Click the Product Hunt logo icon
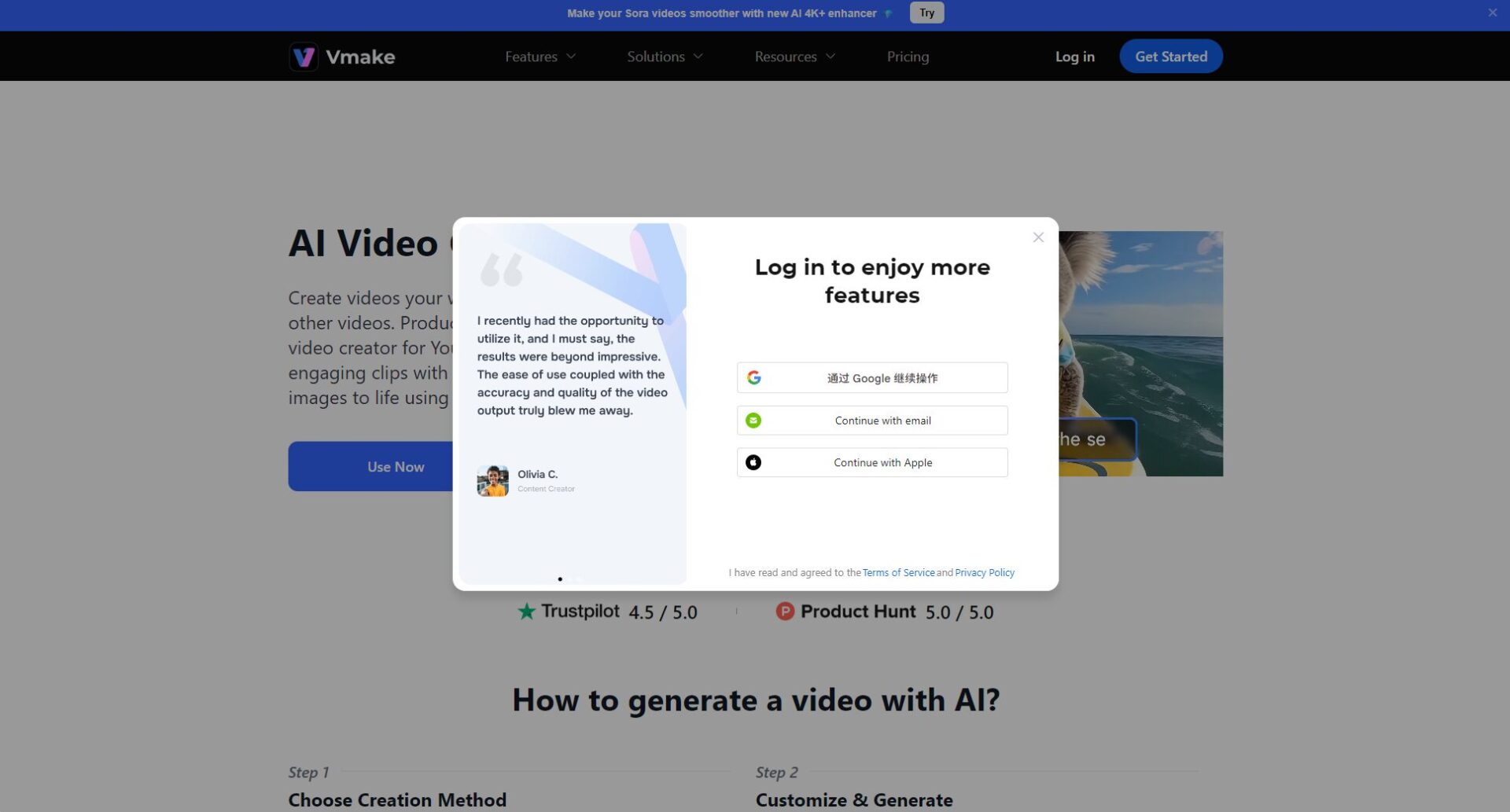 tap(785, 611)
